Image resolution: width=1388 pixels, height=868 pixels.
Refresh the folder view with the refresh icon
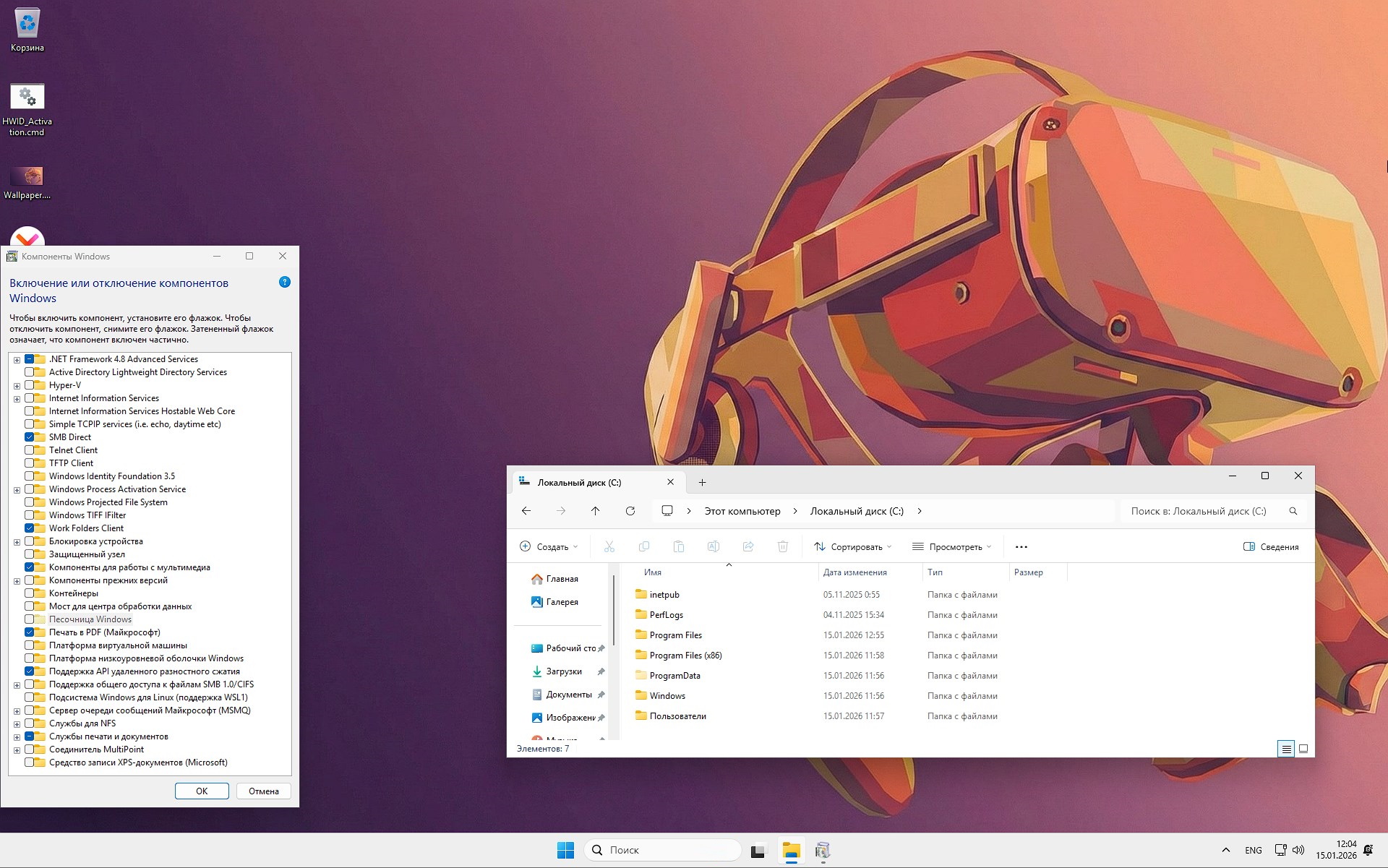[x=630, y=510]
